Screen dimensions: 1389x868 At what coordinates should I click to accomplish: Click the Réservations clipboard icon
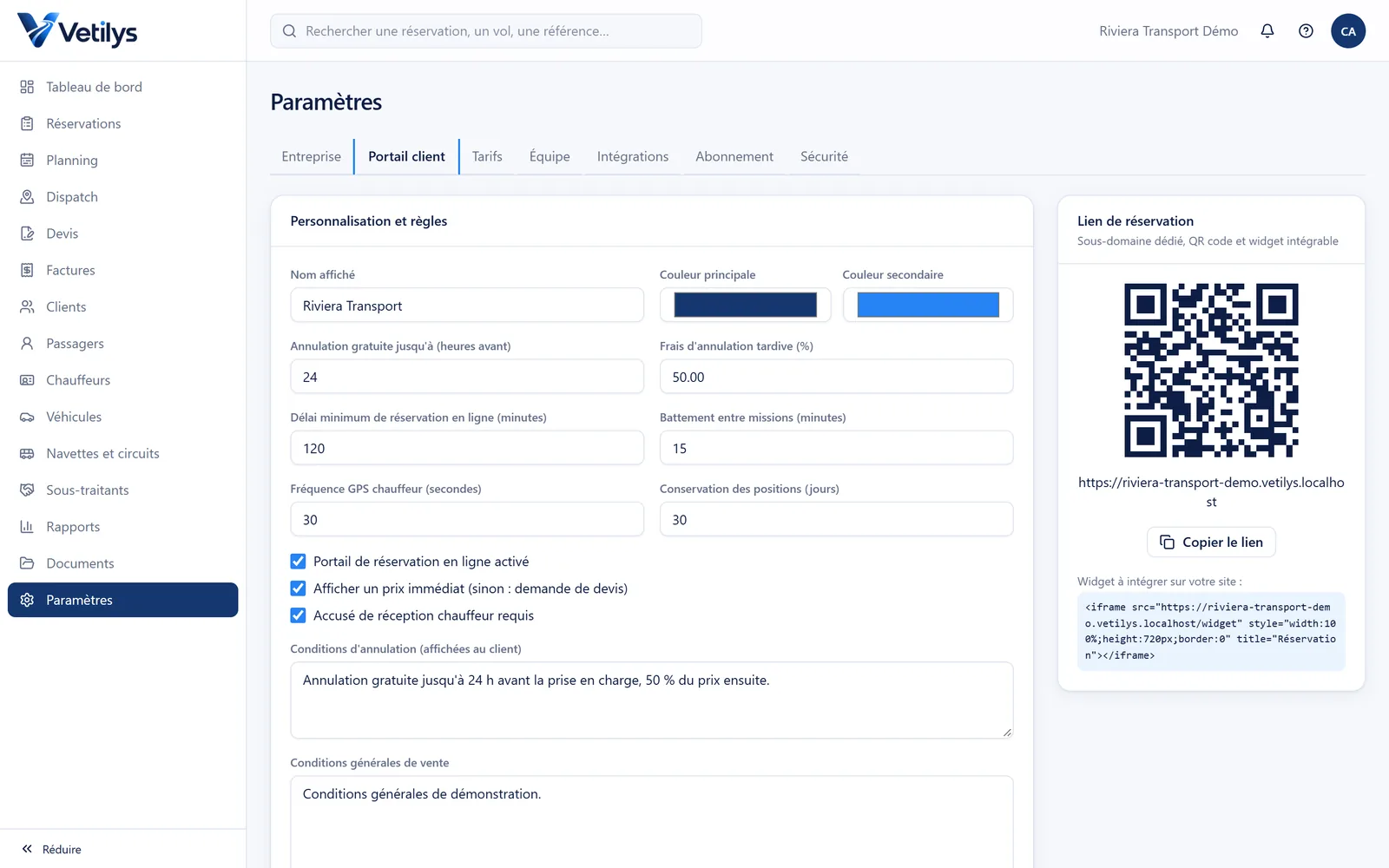(x=27, y=123)
